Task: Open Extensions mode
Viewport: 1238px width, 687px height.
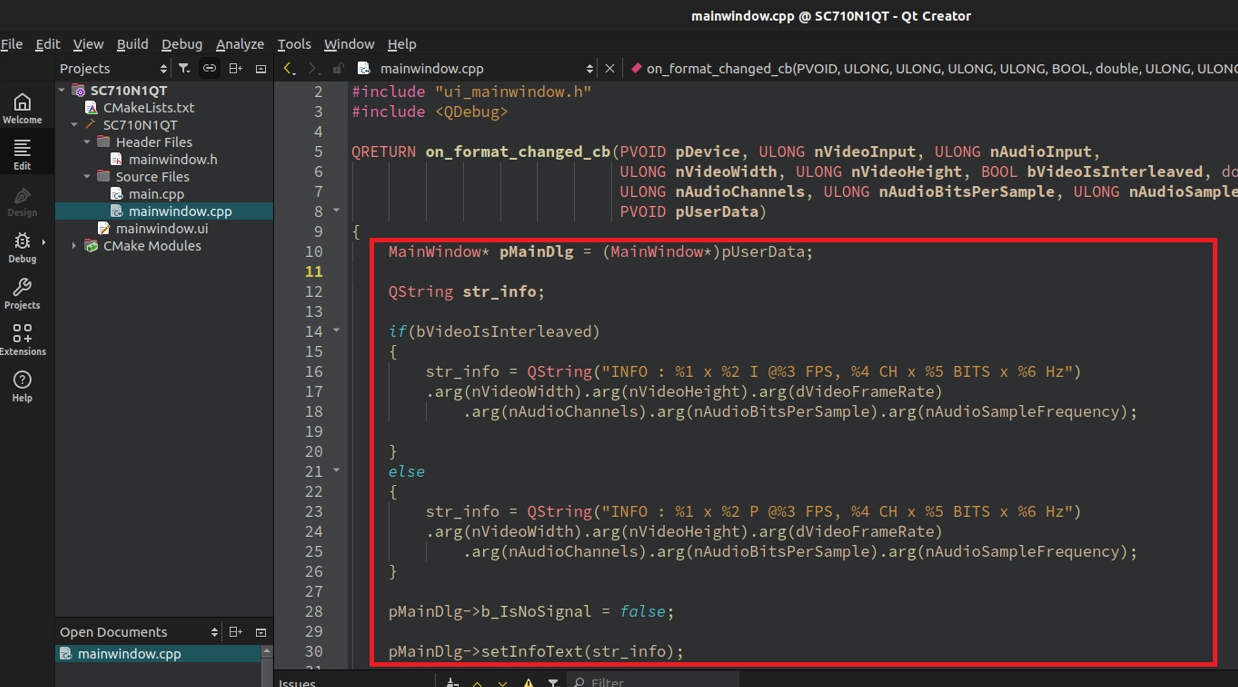Action: 22,339
